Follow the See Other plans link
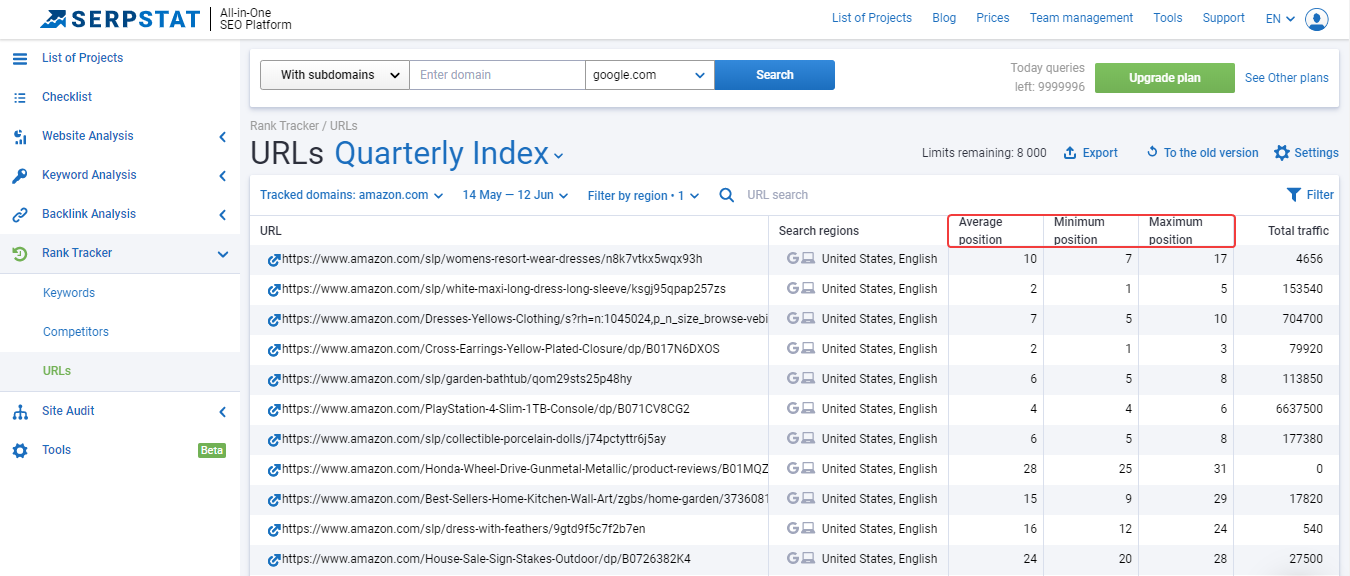Screen dimensions: 1350x576 tap(1287, 78)
